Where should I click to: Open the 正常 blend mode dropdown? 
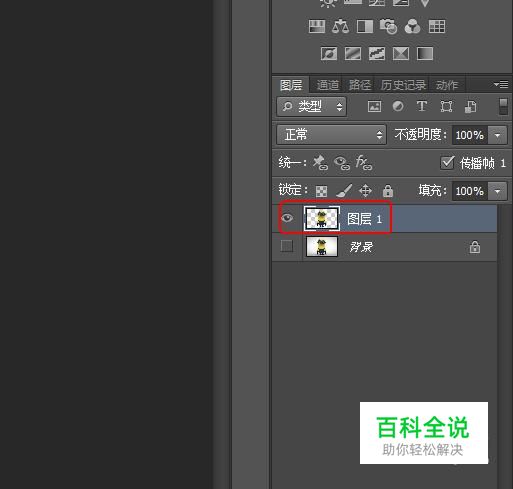point(331,135)
